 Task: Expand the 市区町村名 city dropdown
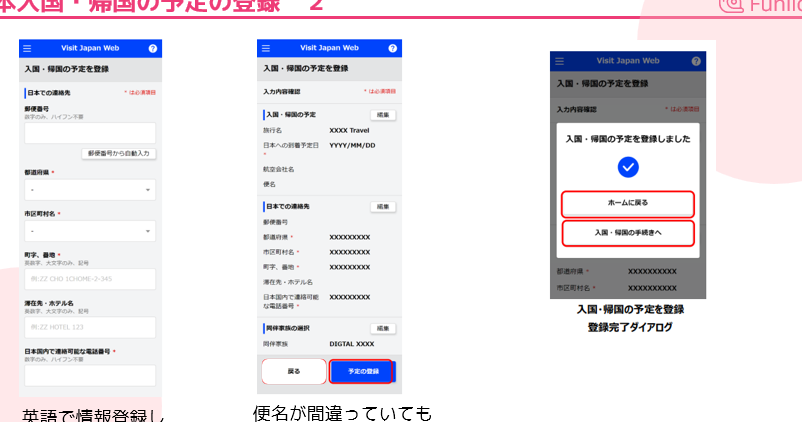point(90,231)
